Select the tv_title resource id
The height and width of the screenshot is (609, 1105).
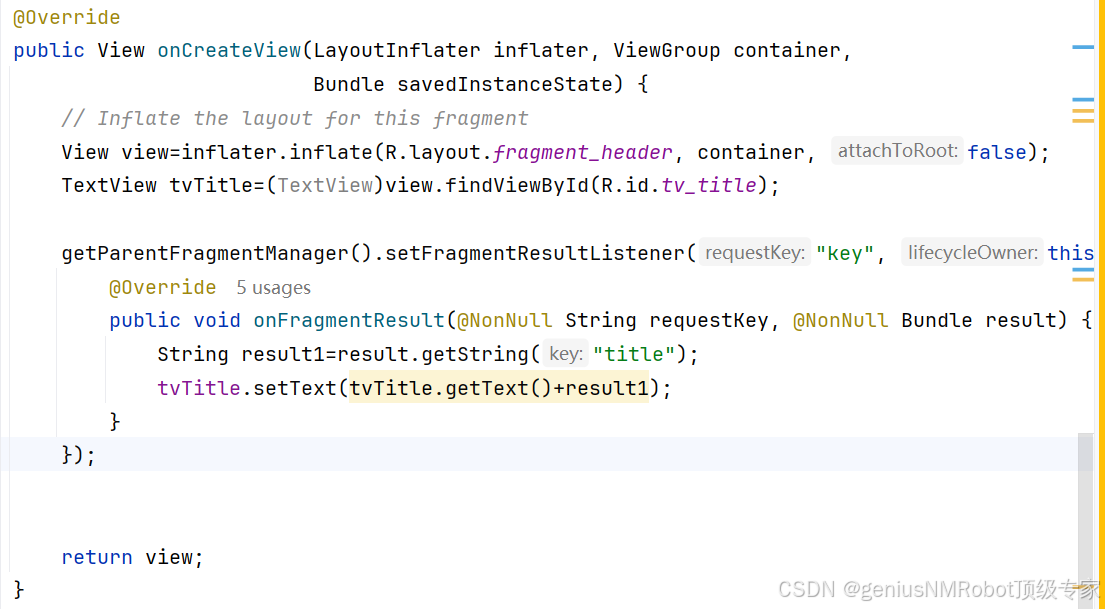[709, 185]
